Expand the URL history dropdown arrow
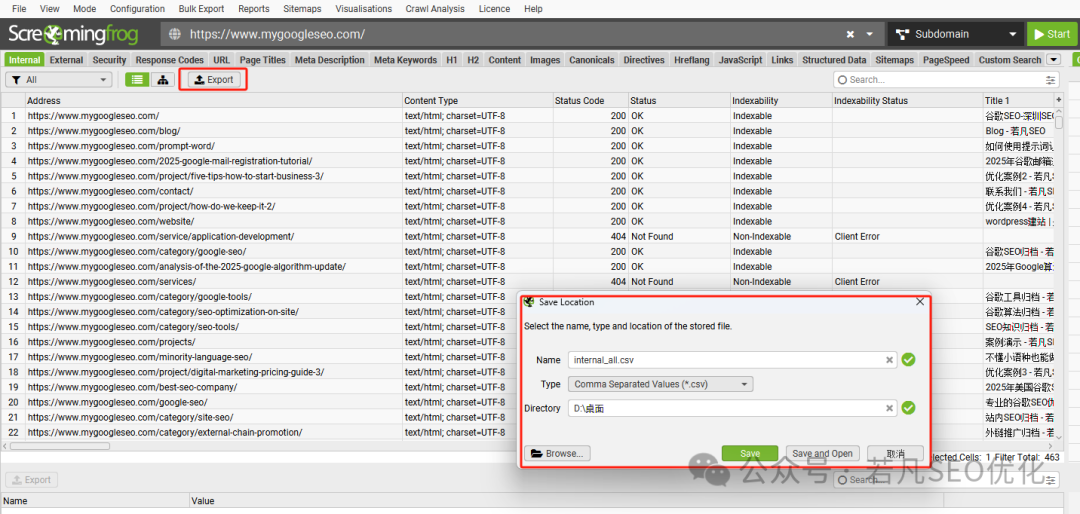 click(x=870, y=34)
